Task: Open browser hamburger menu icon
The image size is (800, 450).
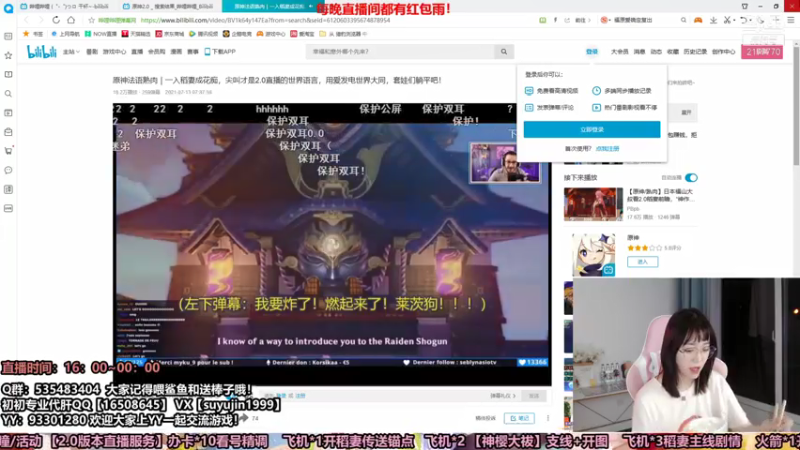Action: click(790, 20)
